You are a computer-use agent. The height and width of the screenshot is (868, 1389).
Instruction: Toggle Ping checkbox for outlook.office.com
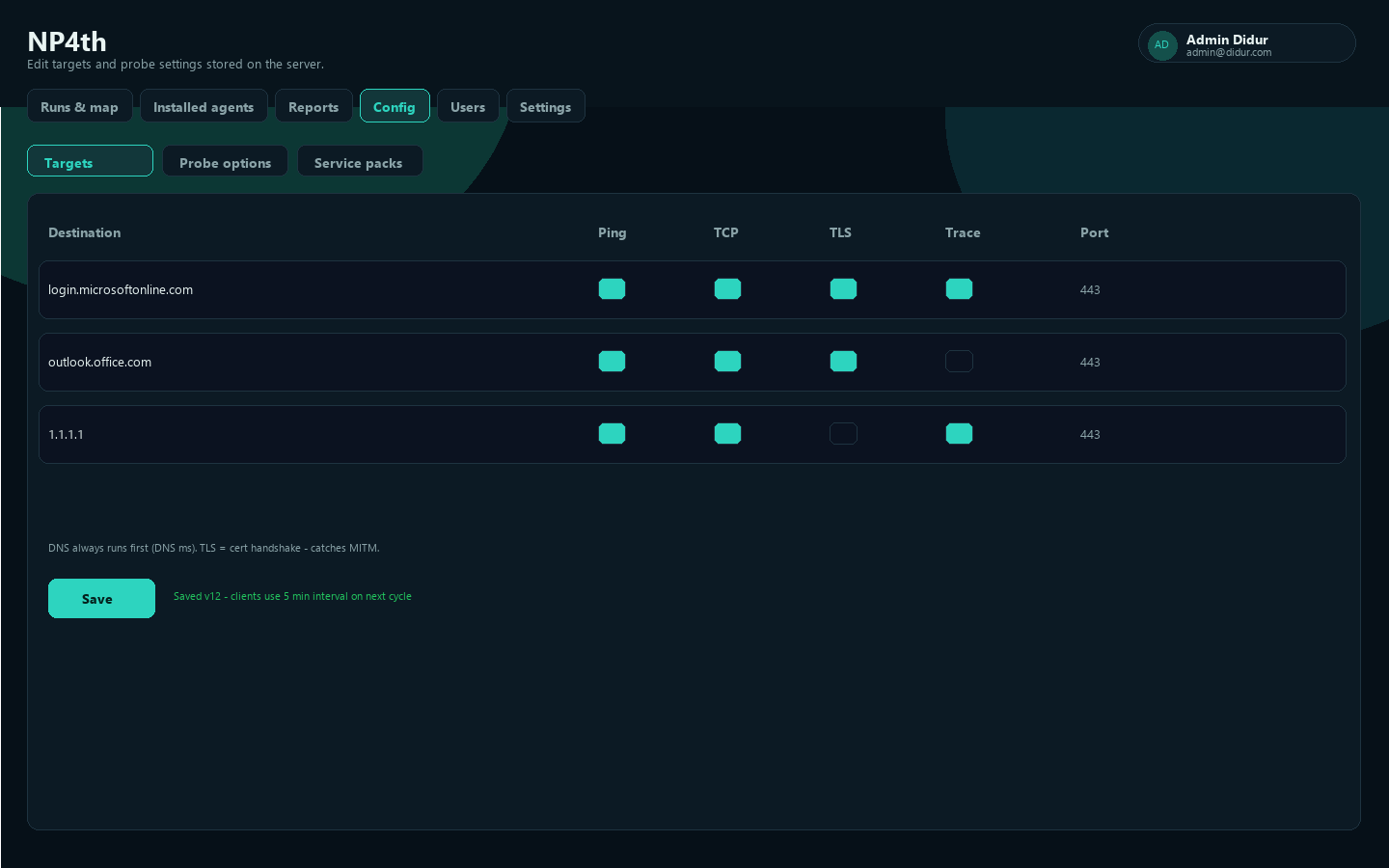point(612,362)
